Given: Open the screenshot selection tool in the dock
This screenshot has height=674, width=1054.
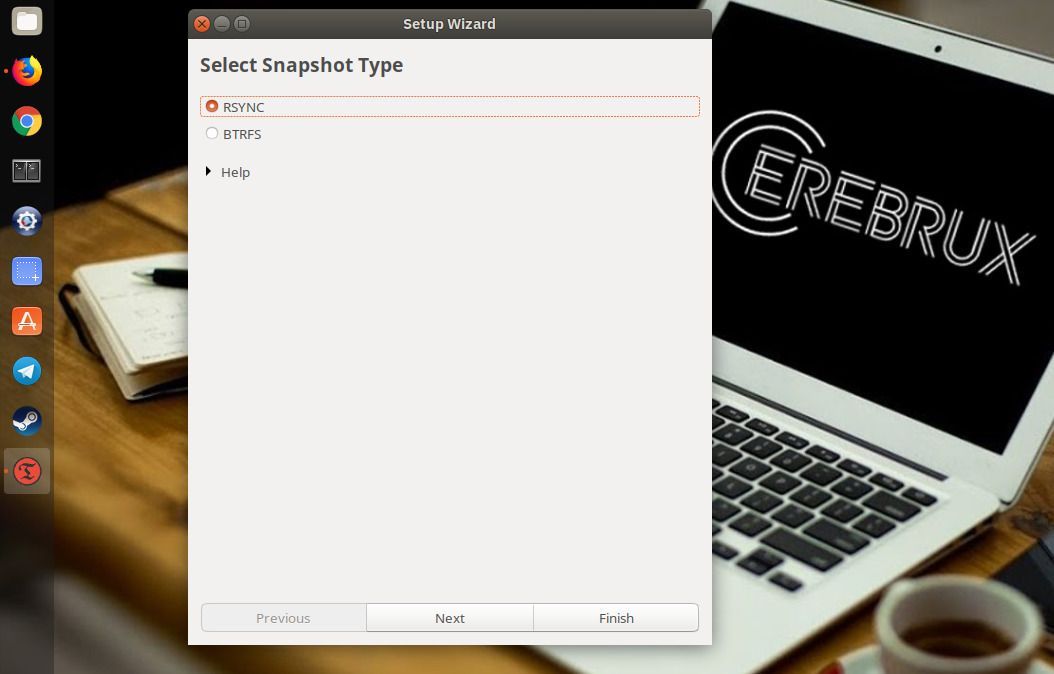Looking at the screenshot, I should [25, 270].
